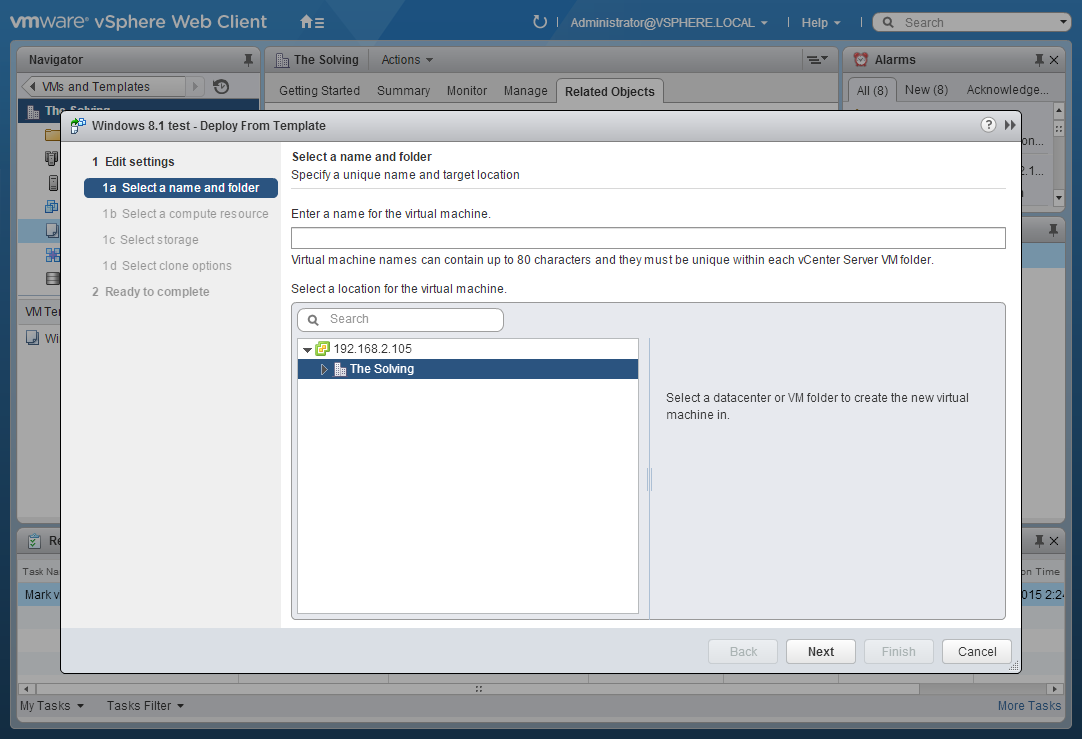Click the refresh icon in top bar

pos(540,22)
